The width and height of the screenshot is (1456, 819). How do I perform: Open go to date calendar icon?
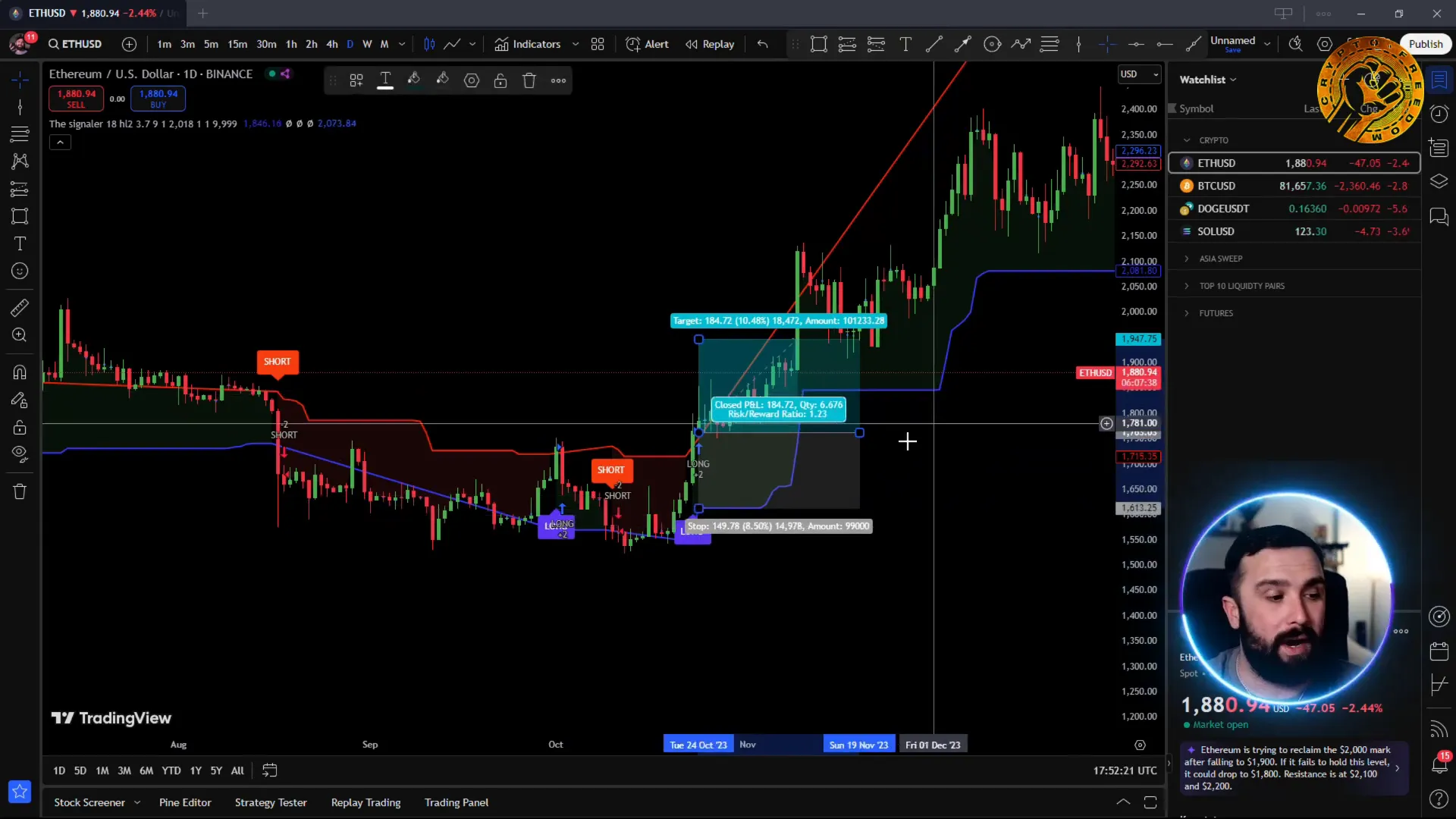(x=269, y=770)
